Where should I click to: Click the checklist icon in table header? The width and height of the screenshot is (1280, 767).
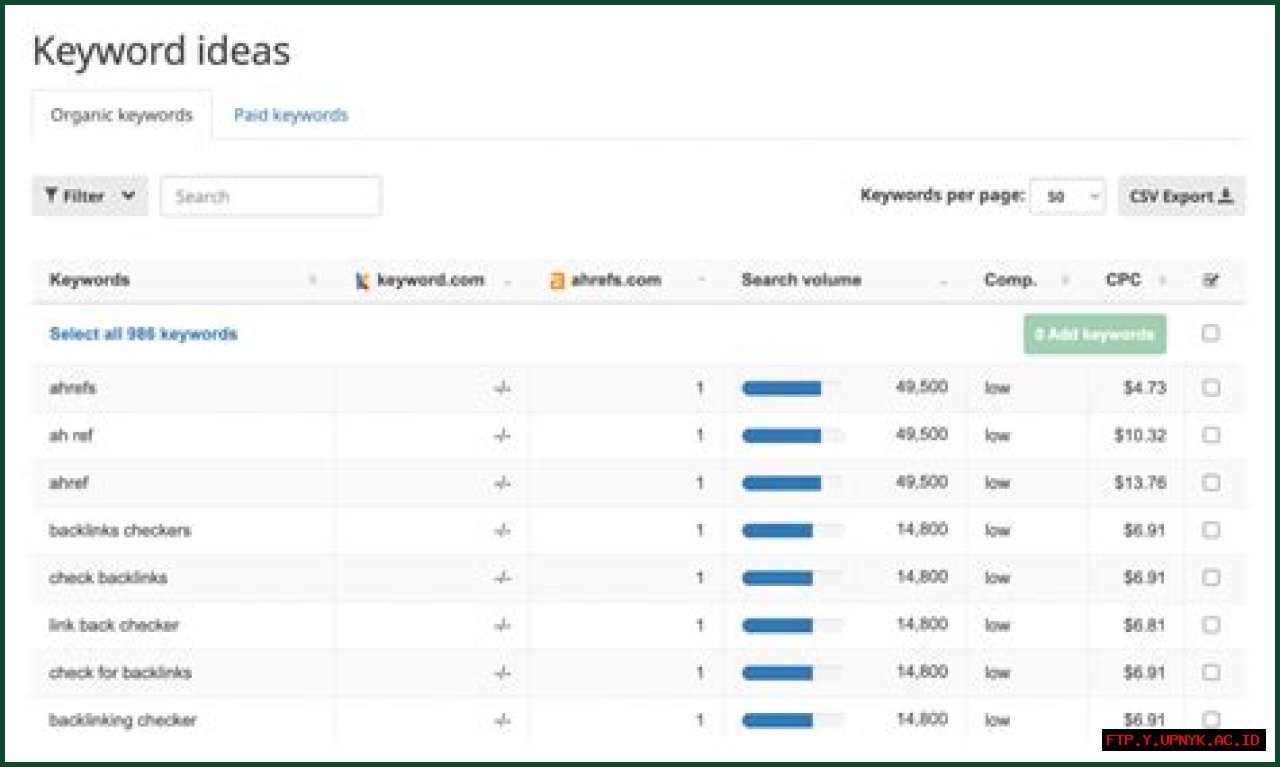[1211, 280]
